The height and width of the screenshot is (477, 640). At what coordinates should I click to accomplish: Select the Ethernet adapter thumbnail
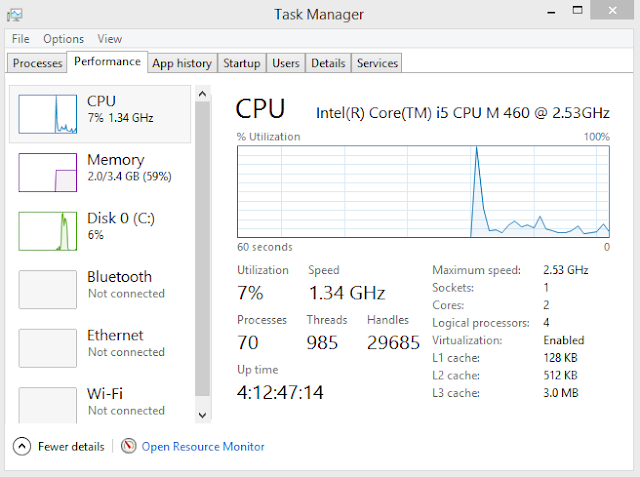pos(48,348)
